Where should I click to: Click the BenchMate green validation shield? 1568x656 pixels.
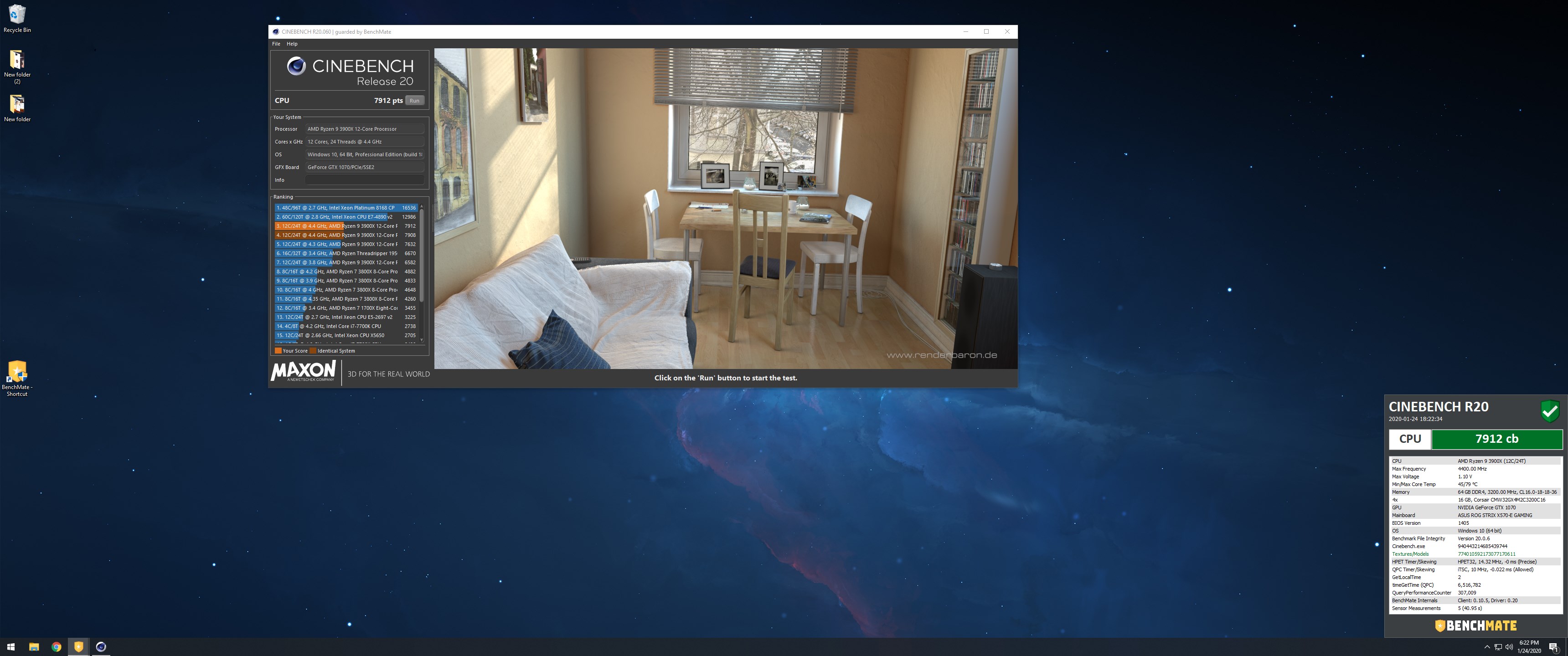click(x=1550, y=411)
